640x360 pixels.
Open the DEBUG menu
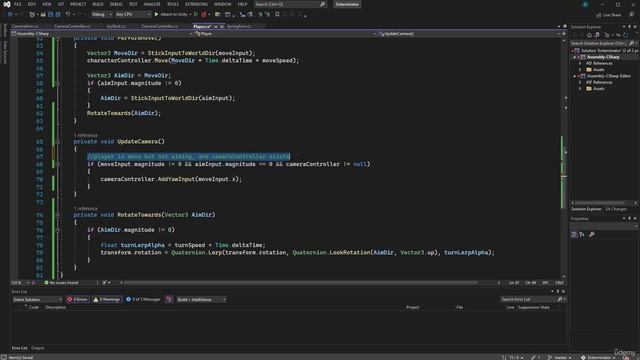click(116, 4)
